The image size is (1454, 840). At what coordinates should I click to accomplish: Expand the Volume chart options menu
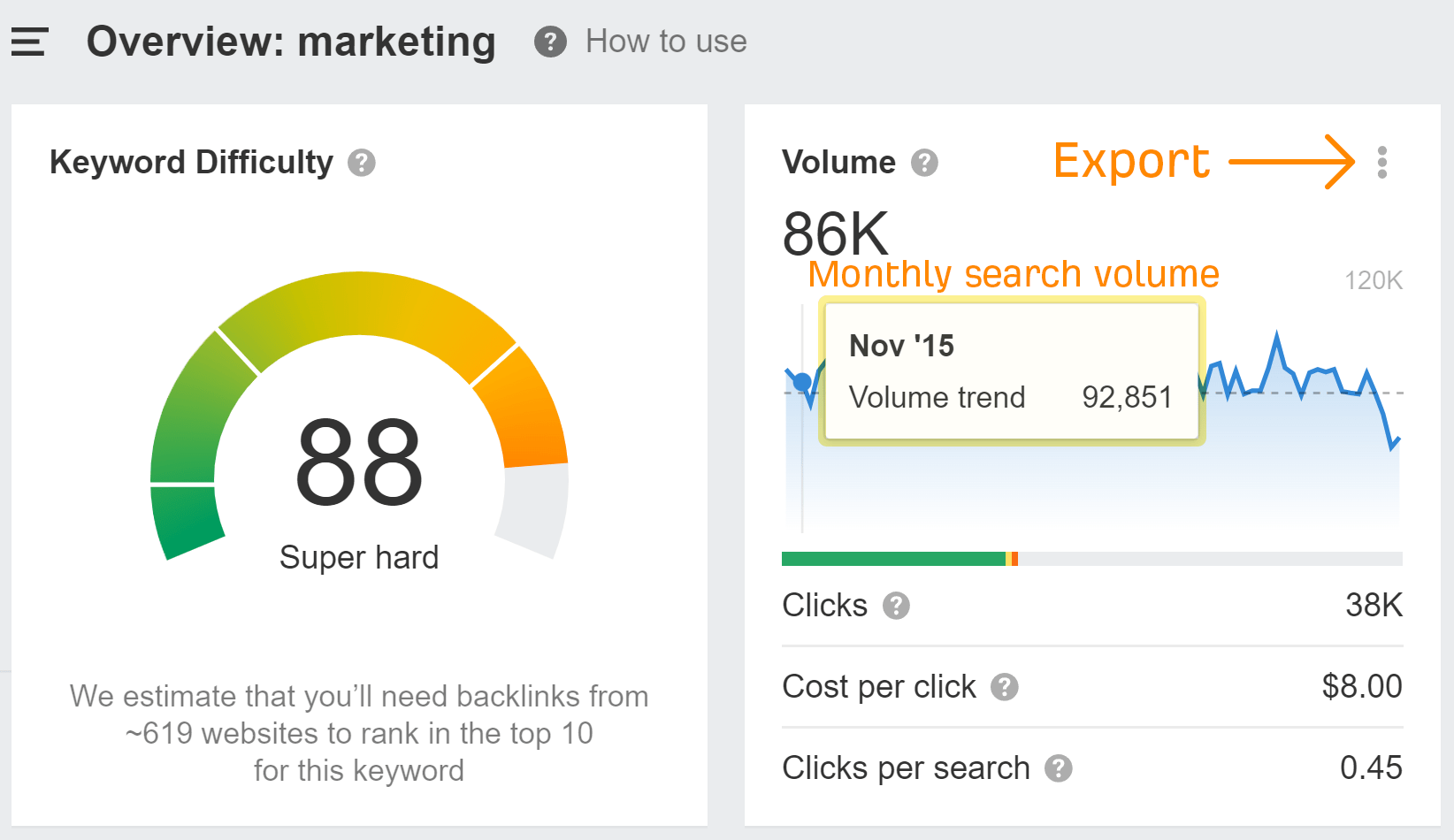click(1382, 162)
